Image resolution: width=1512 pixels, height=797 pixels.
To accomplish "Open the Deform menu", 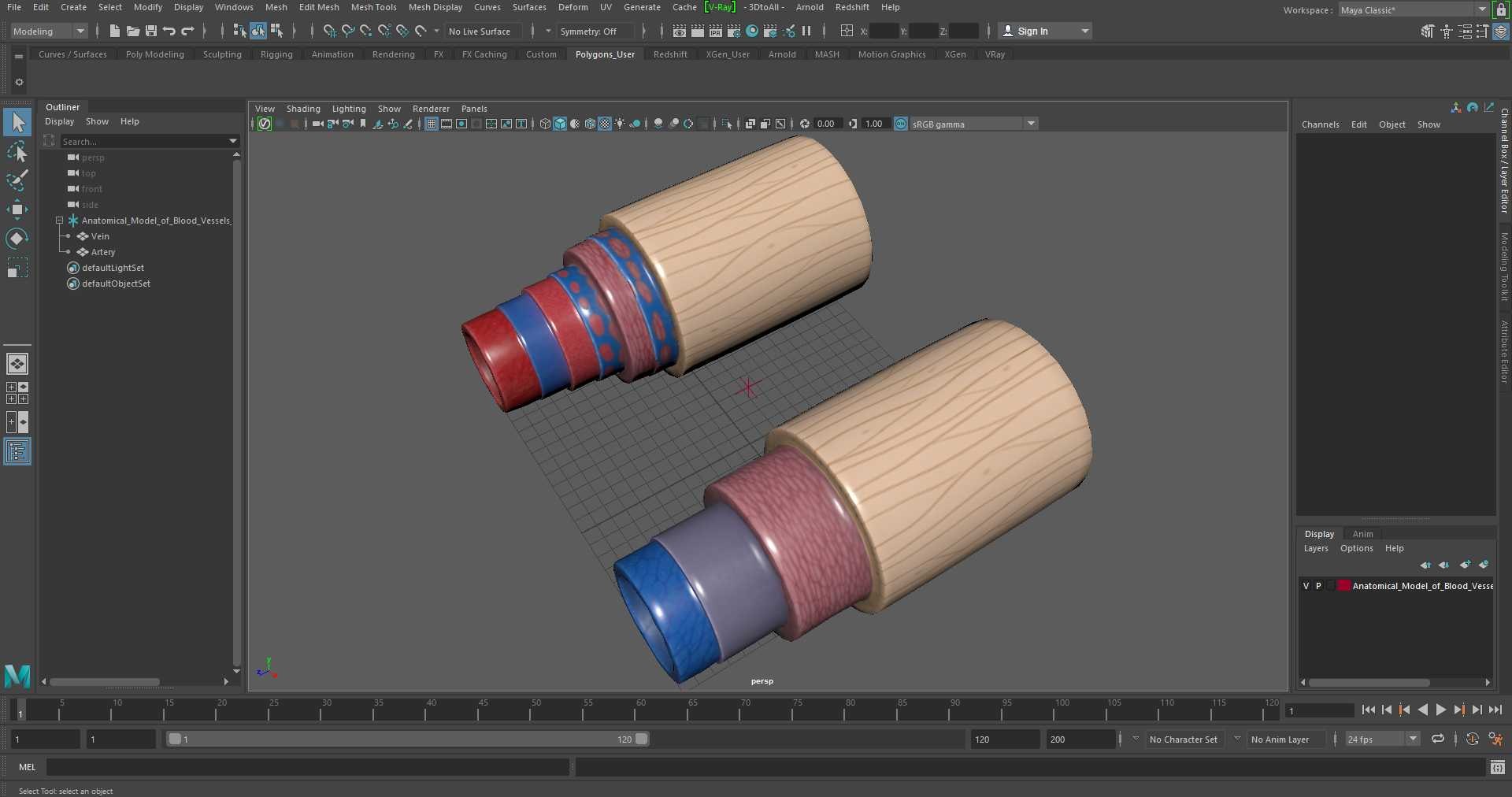I will 573,7.
